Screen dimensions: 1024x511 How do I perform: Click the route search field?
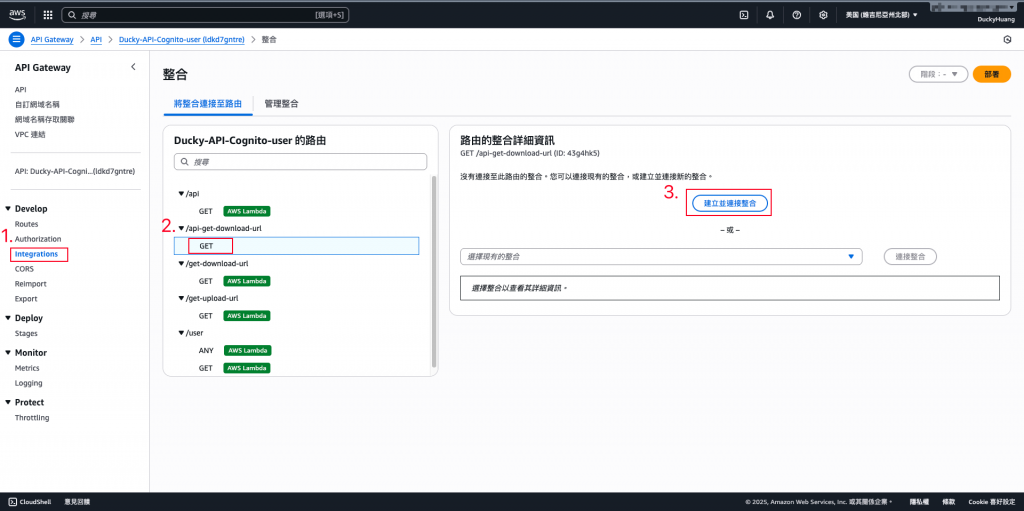point(300,161)
